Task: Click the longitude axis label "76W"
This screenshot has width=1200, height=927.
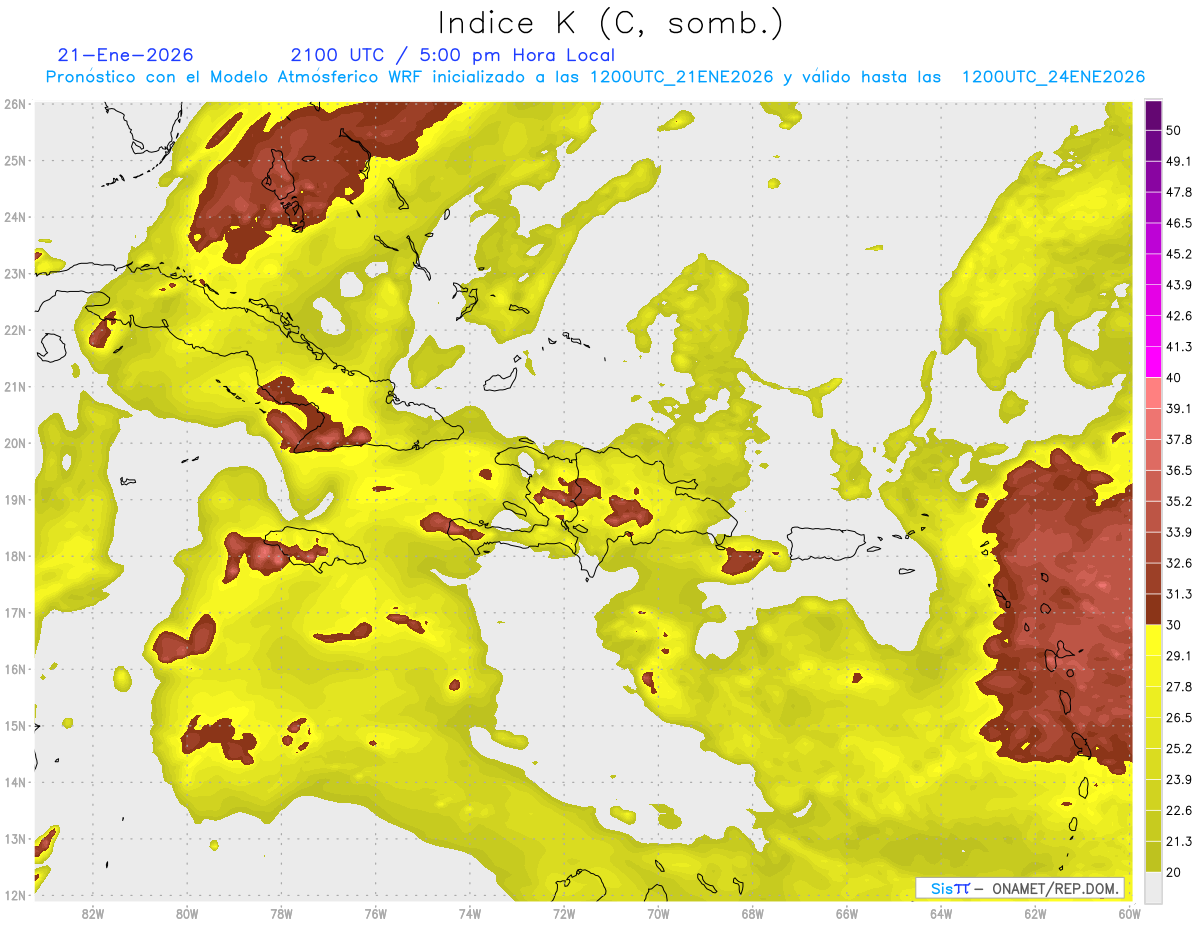Action: (375, 914)
